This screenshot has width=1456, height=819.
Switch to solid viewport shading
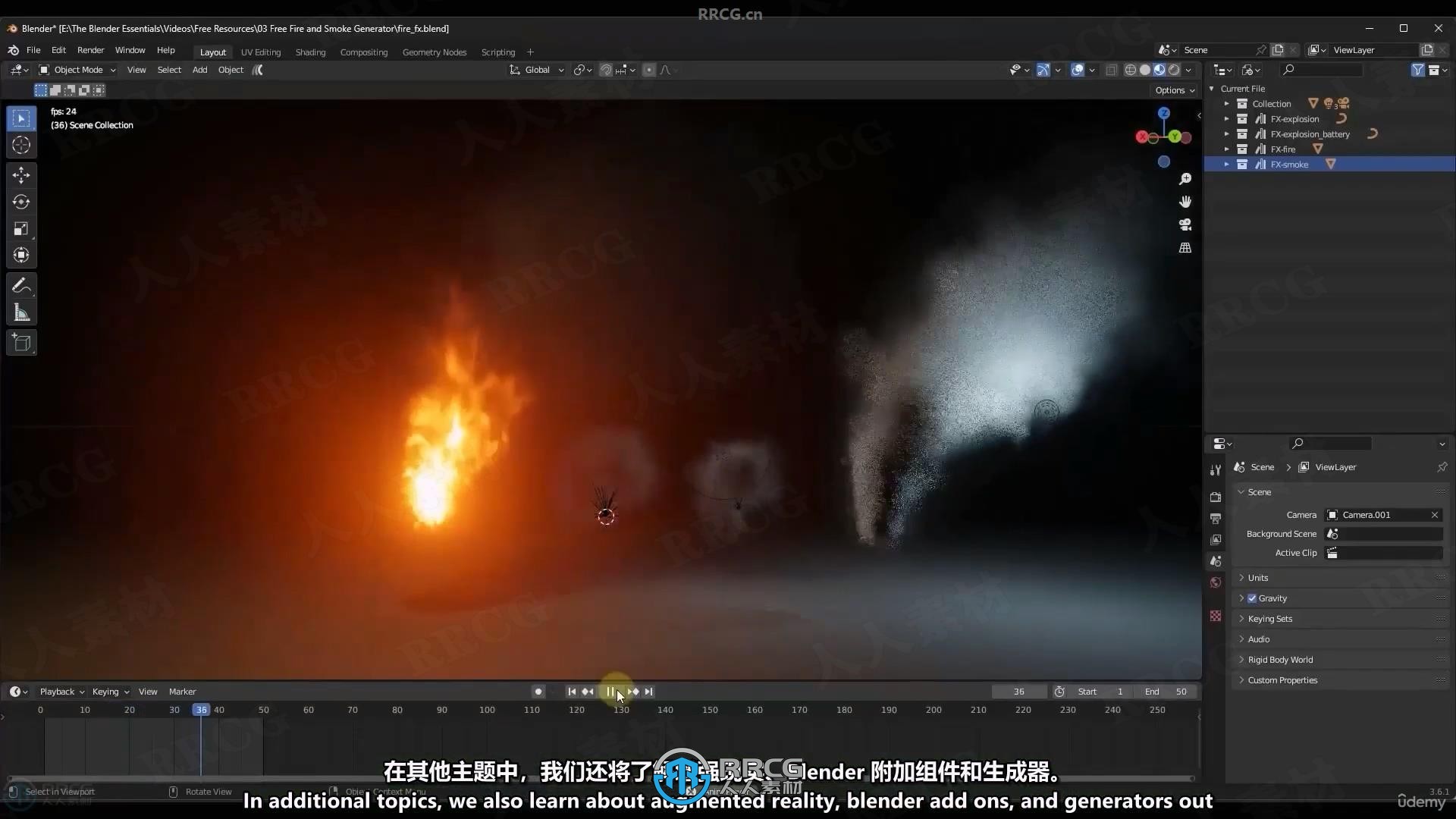1145,70
